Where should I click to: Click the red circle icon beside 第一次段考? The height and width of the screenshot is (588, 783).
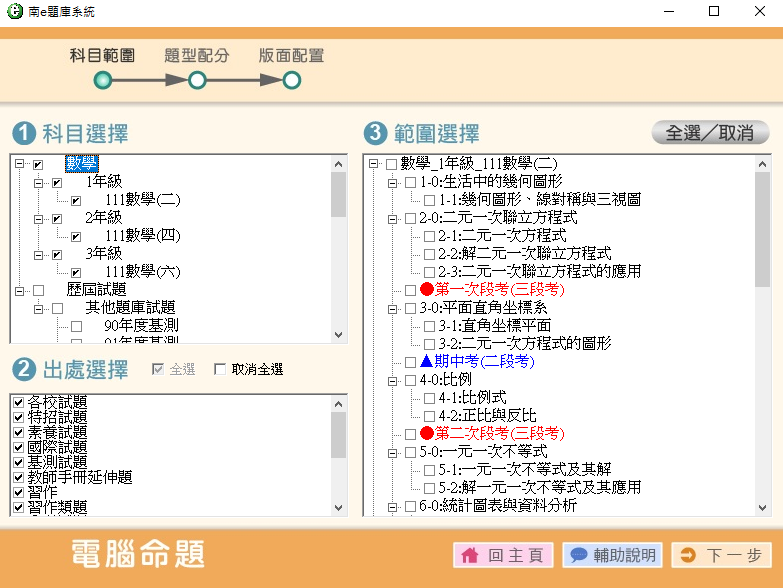[427, 290]
